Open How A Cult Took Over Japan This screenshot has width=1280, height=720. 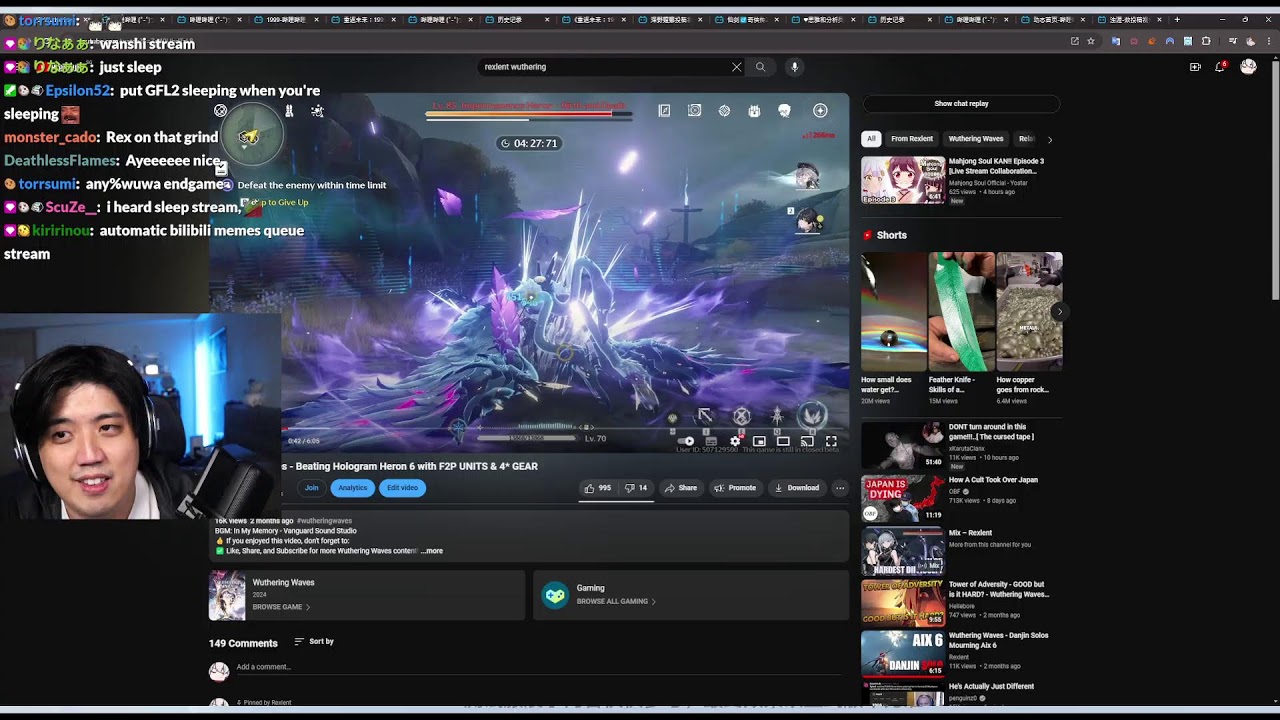coord(903,498)
